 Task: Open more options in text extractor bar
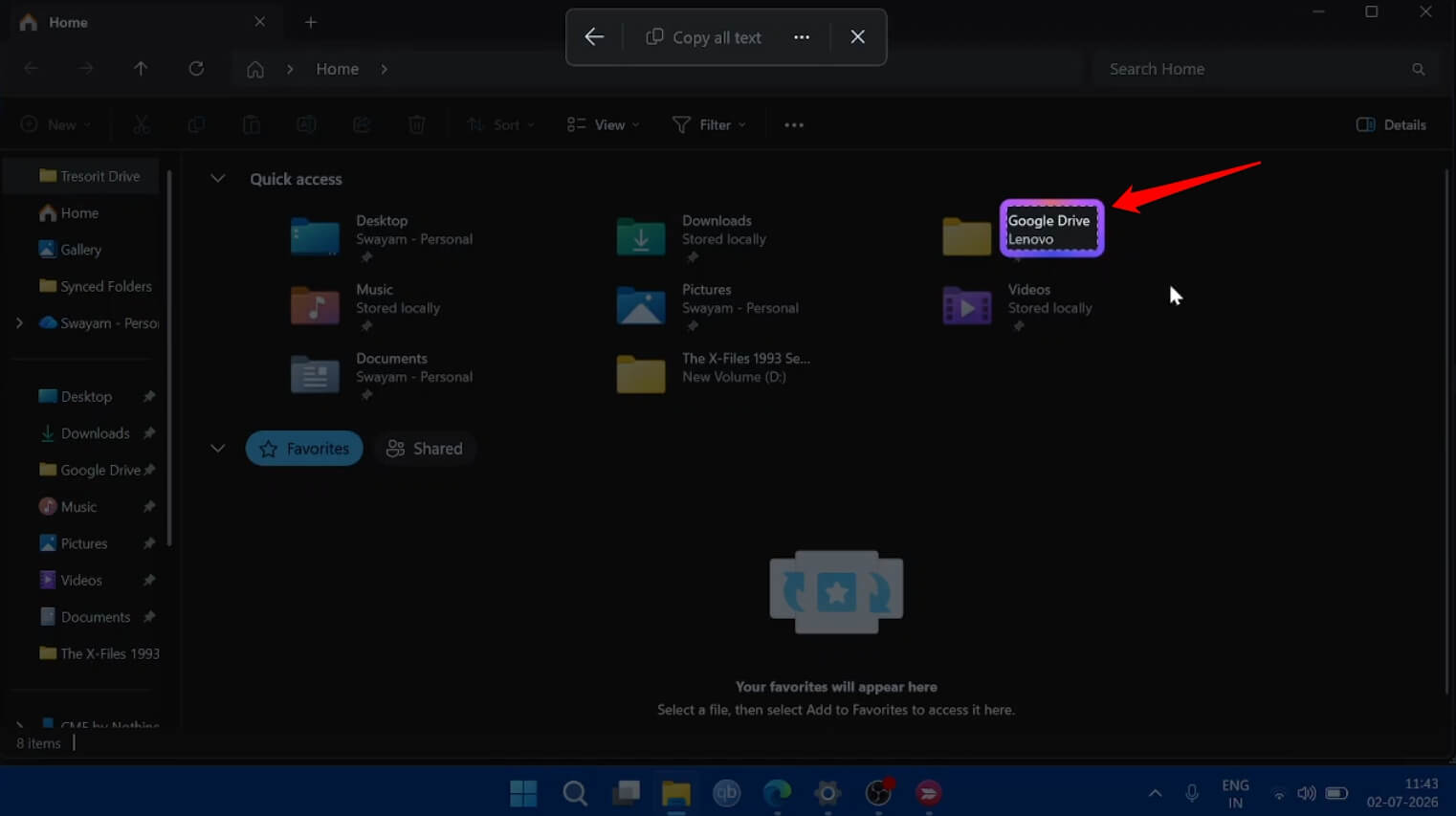[x=802, y=37]
